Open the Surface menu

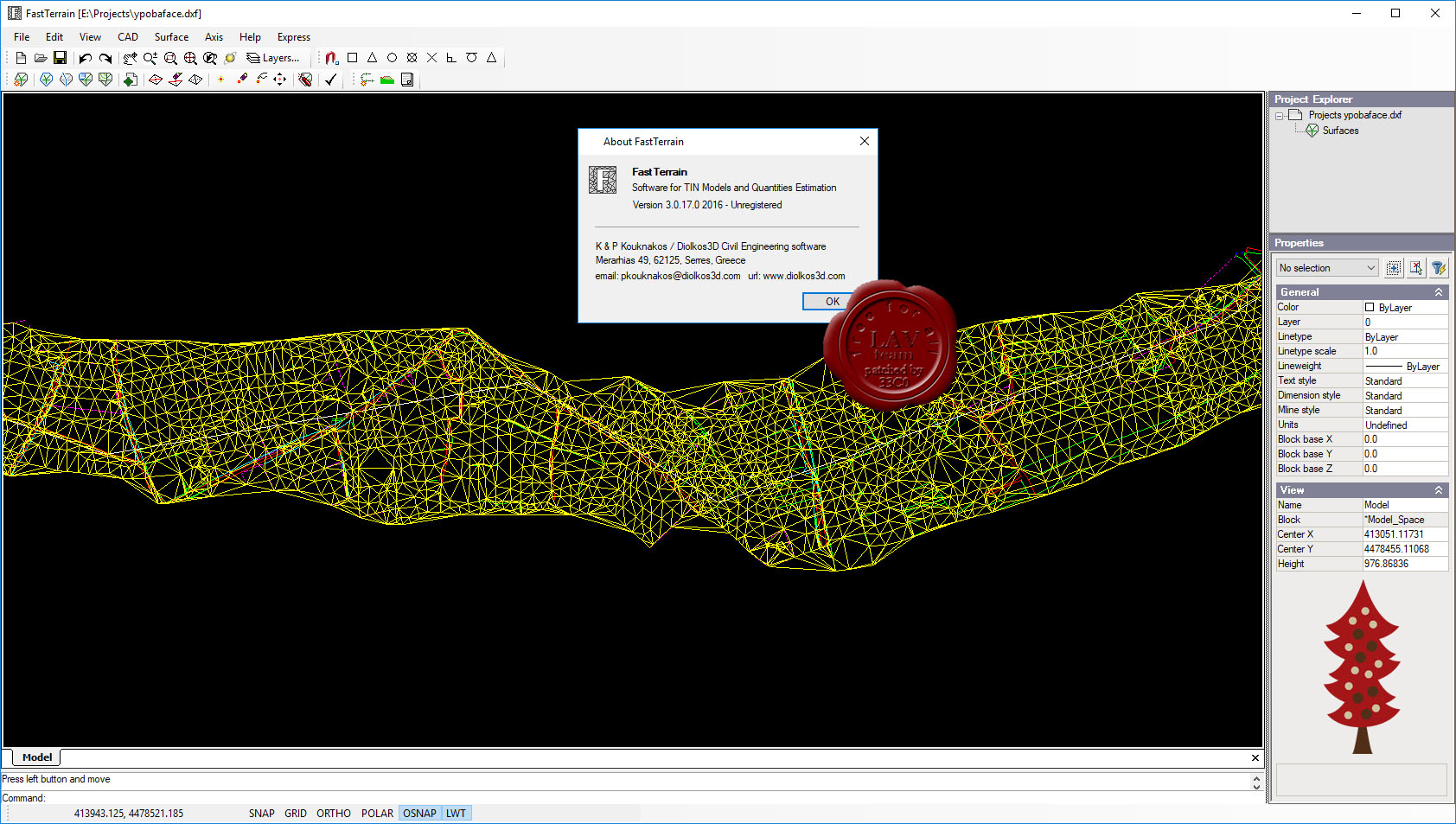(x=171, y=37)
